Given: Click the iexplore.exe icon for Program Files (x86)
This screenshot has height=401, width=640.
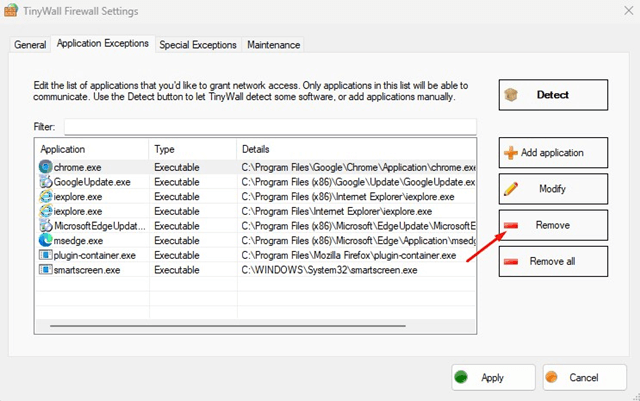Looking at the screenshot, I should (x=45, y=196).
